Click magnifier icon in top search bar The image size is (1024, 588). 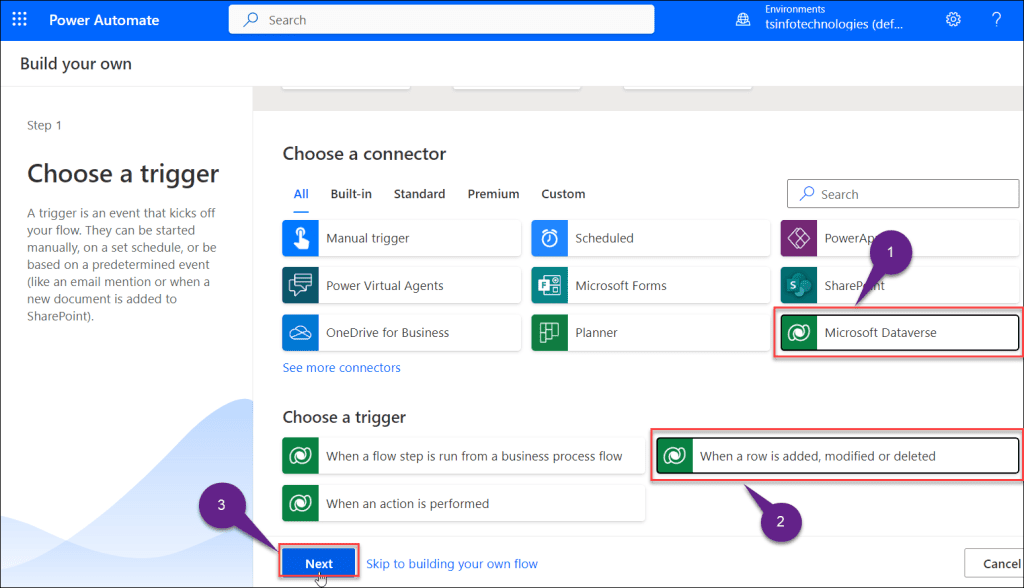(251, 20)
